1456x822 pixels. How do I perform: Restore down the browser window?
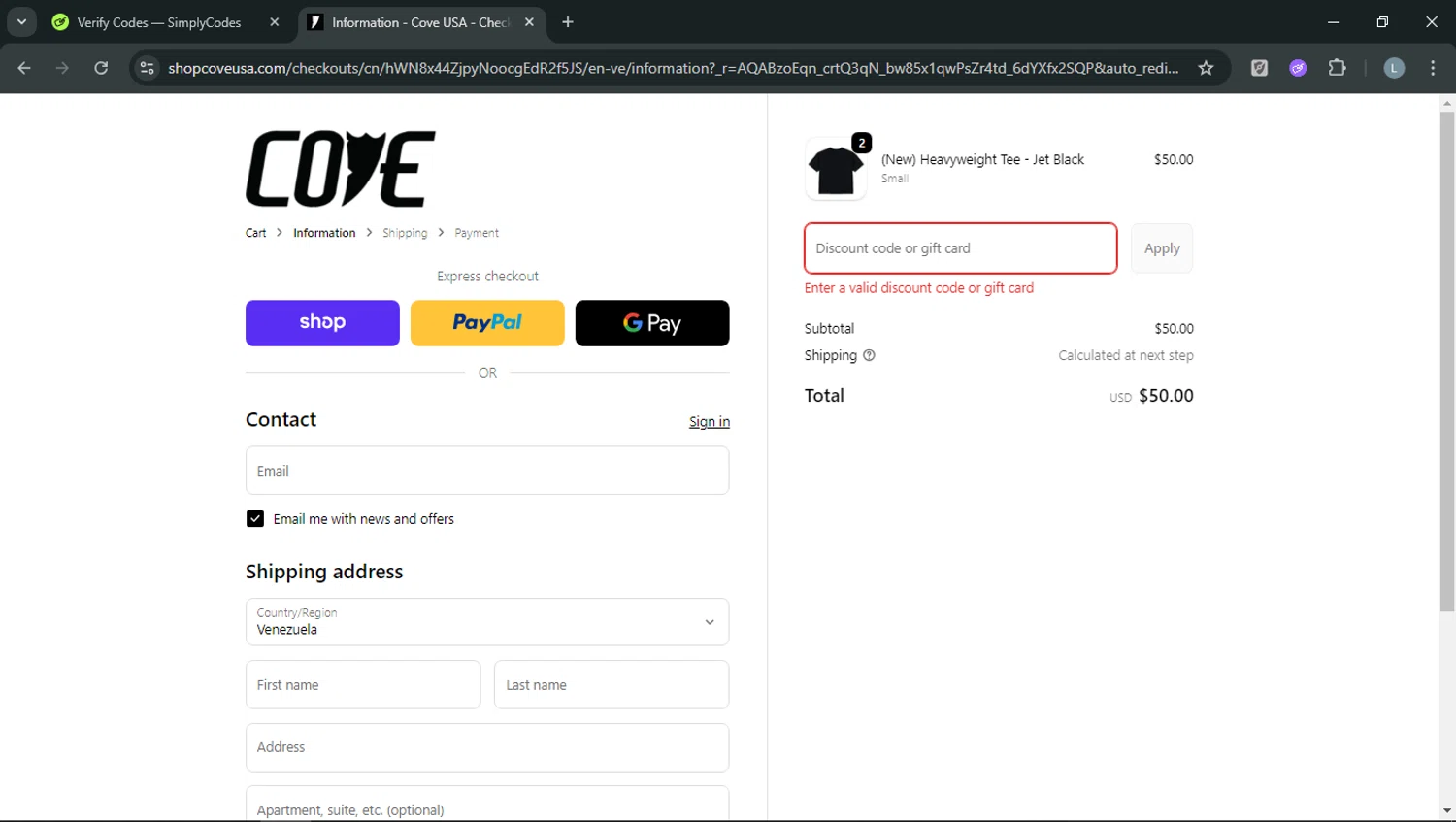1382,21
